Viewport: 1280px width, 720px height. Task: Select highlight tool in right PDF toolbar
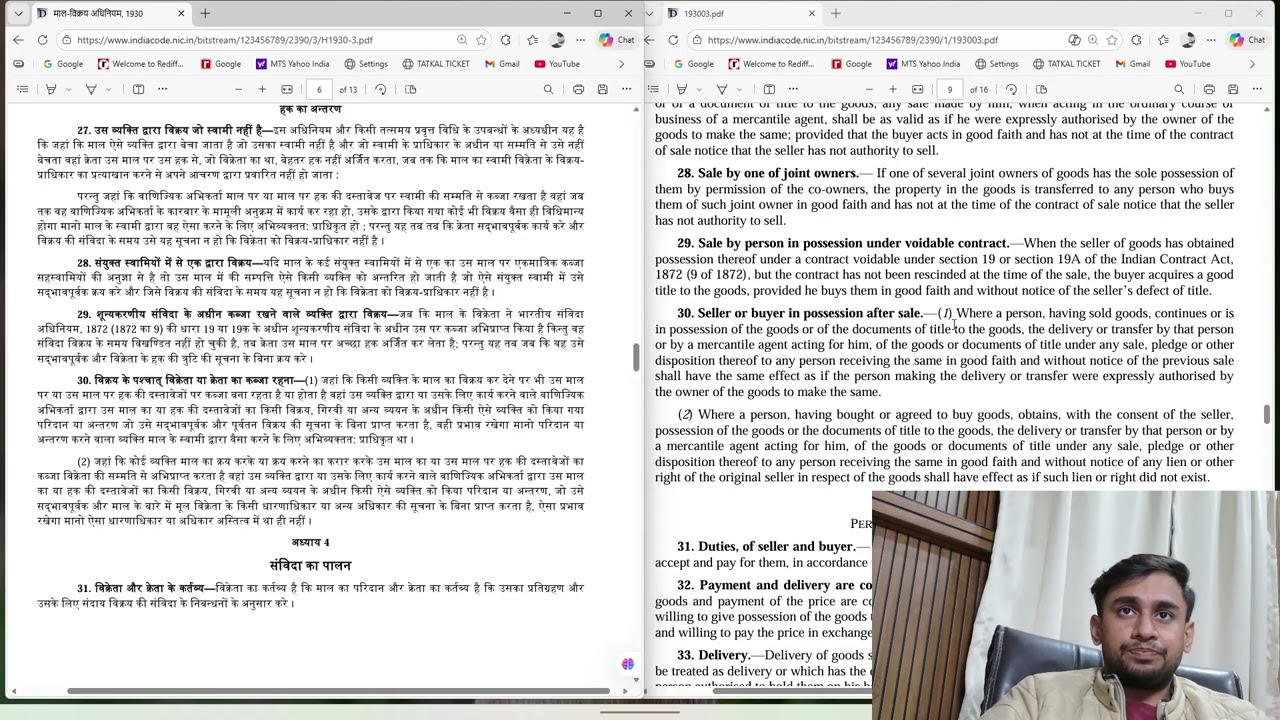(x=682, y=89)
